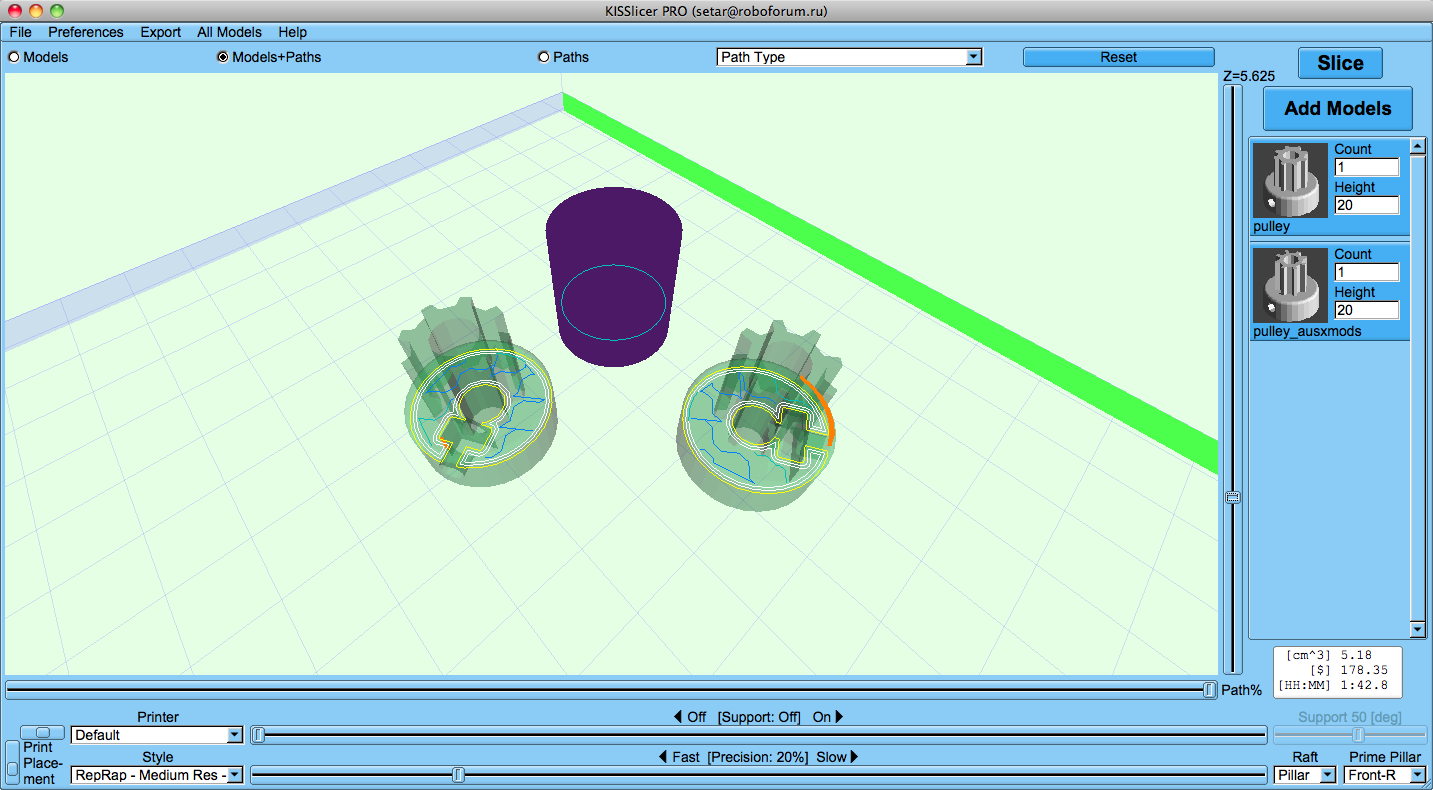Select the pulley_ausxmods model thumbnail
The image size is (1433, 790).
coord(1290,286)
